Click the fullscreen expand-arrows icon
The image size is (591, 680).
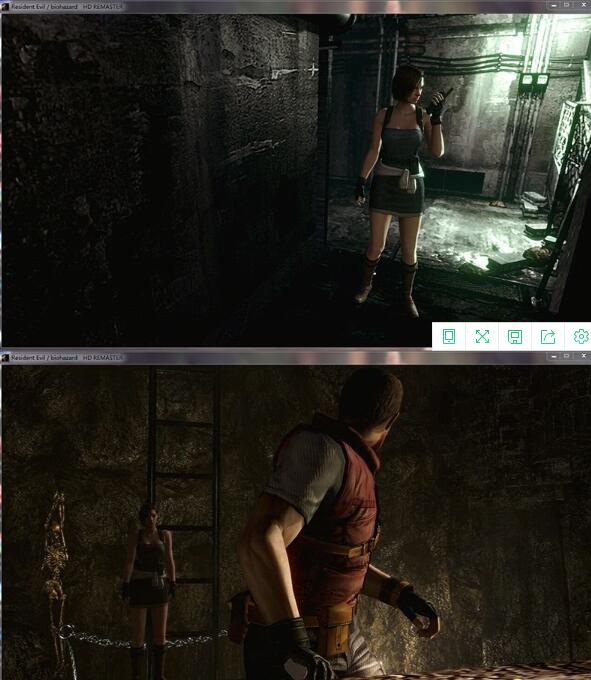coord(482,336)
